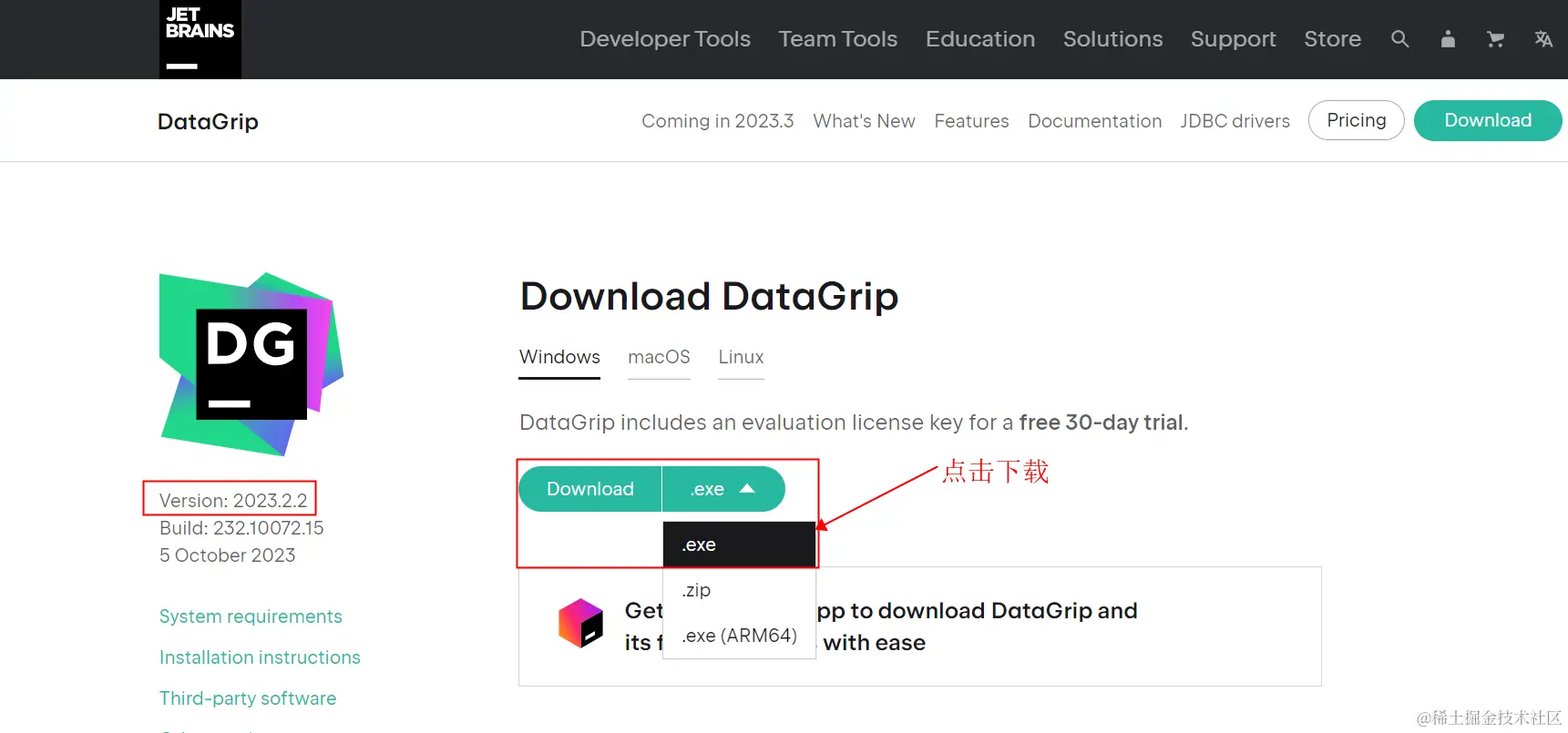This screenshot has height=733, width=1568.
Task: Click the Download DataGrip heading
Action: (709, 297)
